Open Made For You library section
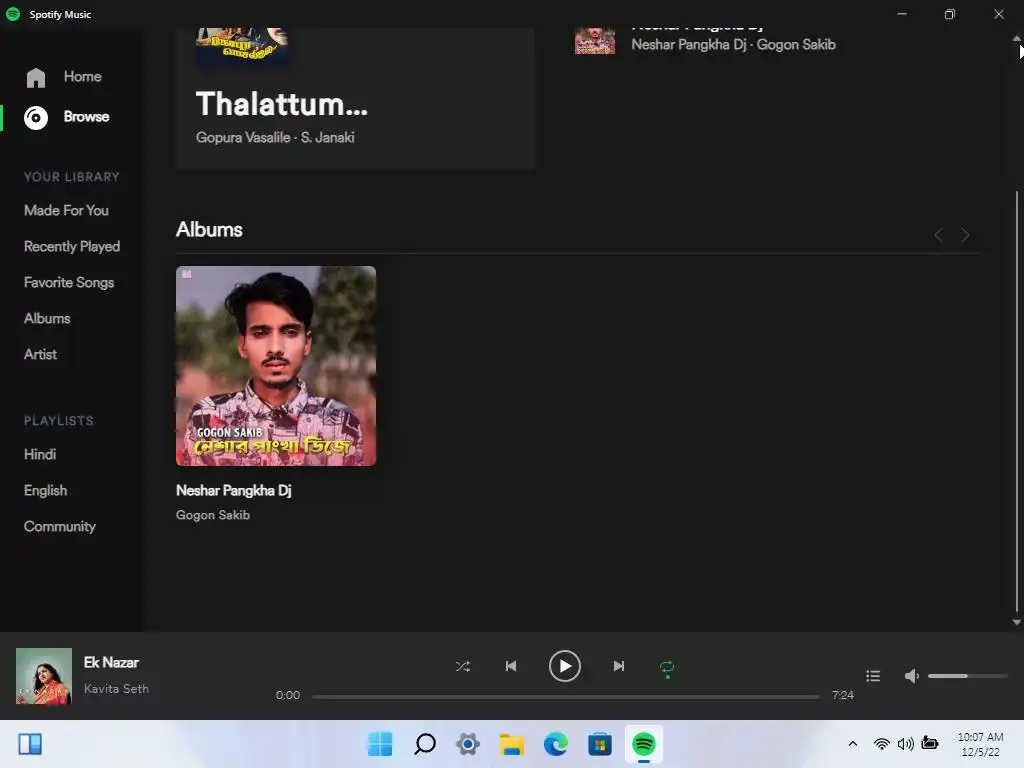Screen dimensions: 1024x768 tap(66, 210)
